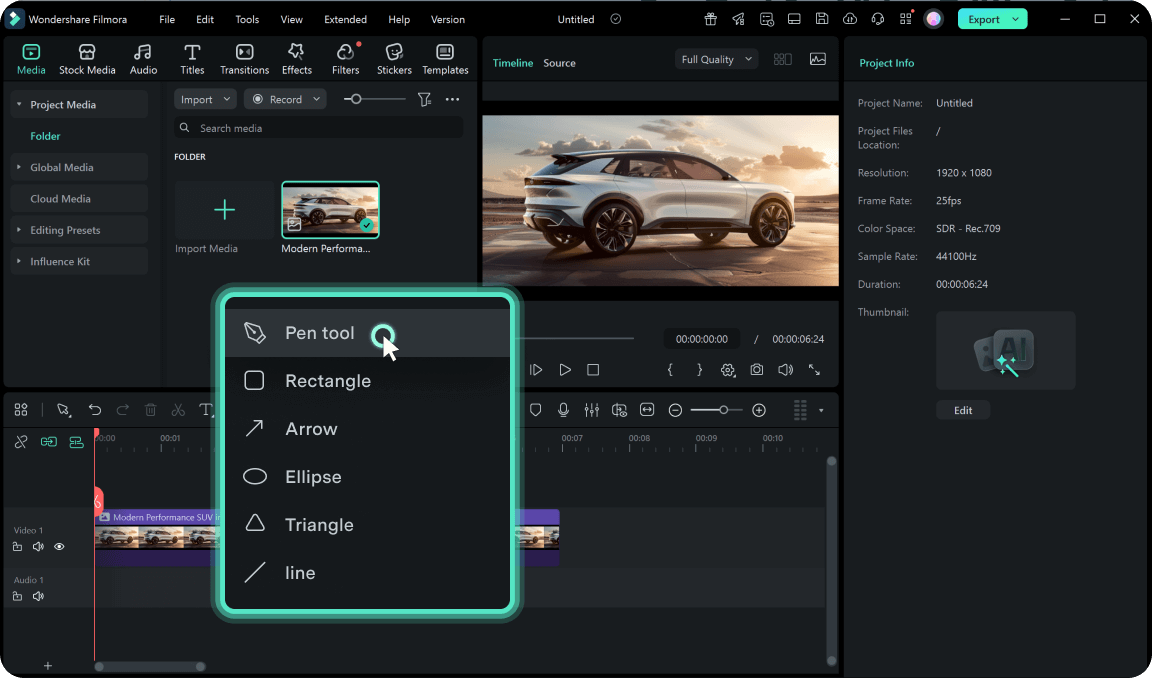The width and height of the screenshot is (1152, 678).
Task: Mute the Video 1 track
Action: pyautogui.click(x=38, y=547)
